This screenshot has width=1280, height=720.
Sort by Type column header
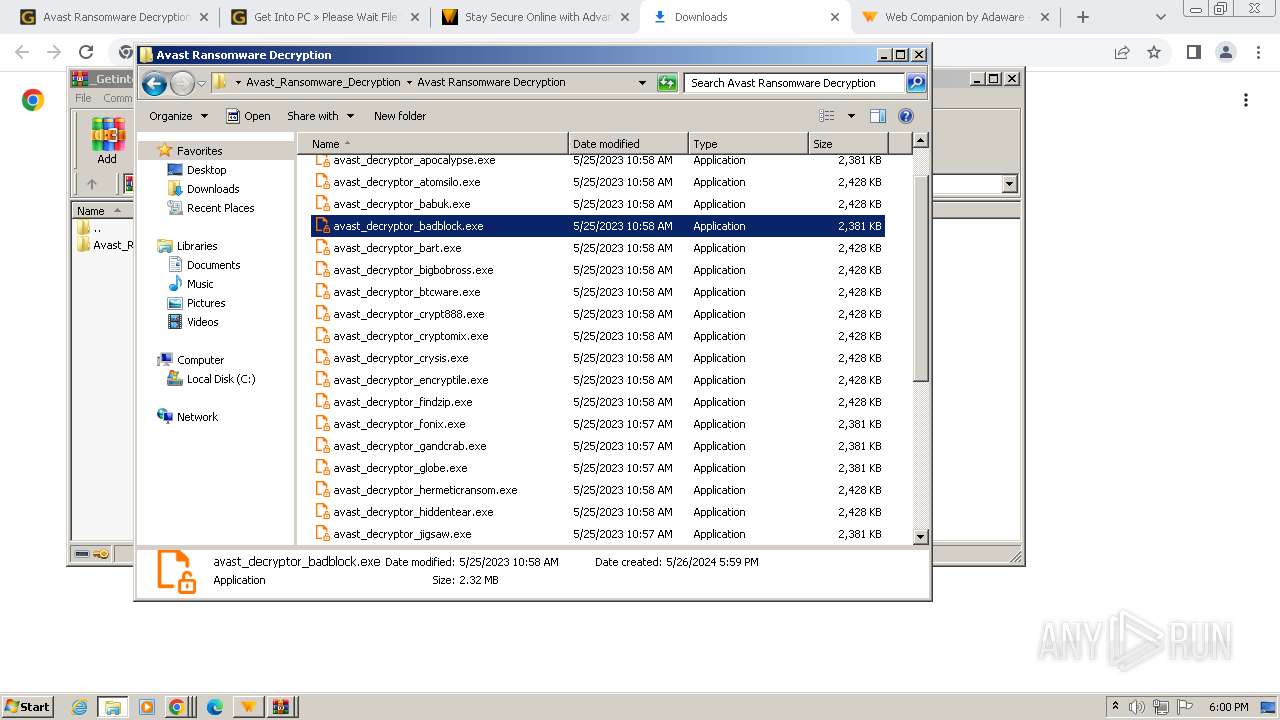[x=748, y=144]
